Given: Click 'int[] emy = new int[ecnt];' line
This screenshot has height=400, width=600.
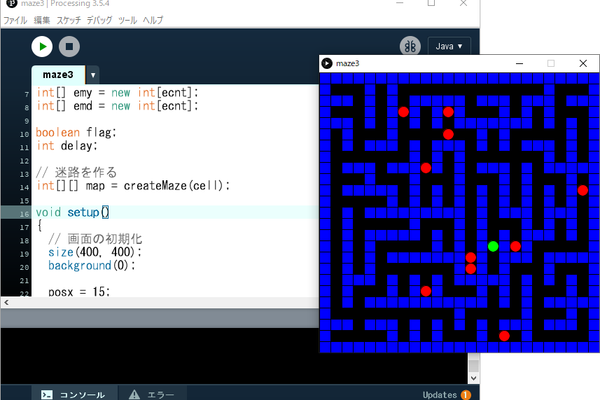Looking at the screenshot, I should (x=117, y=93).
